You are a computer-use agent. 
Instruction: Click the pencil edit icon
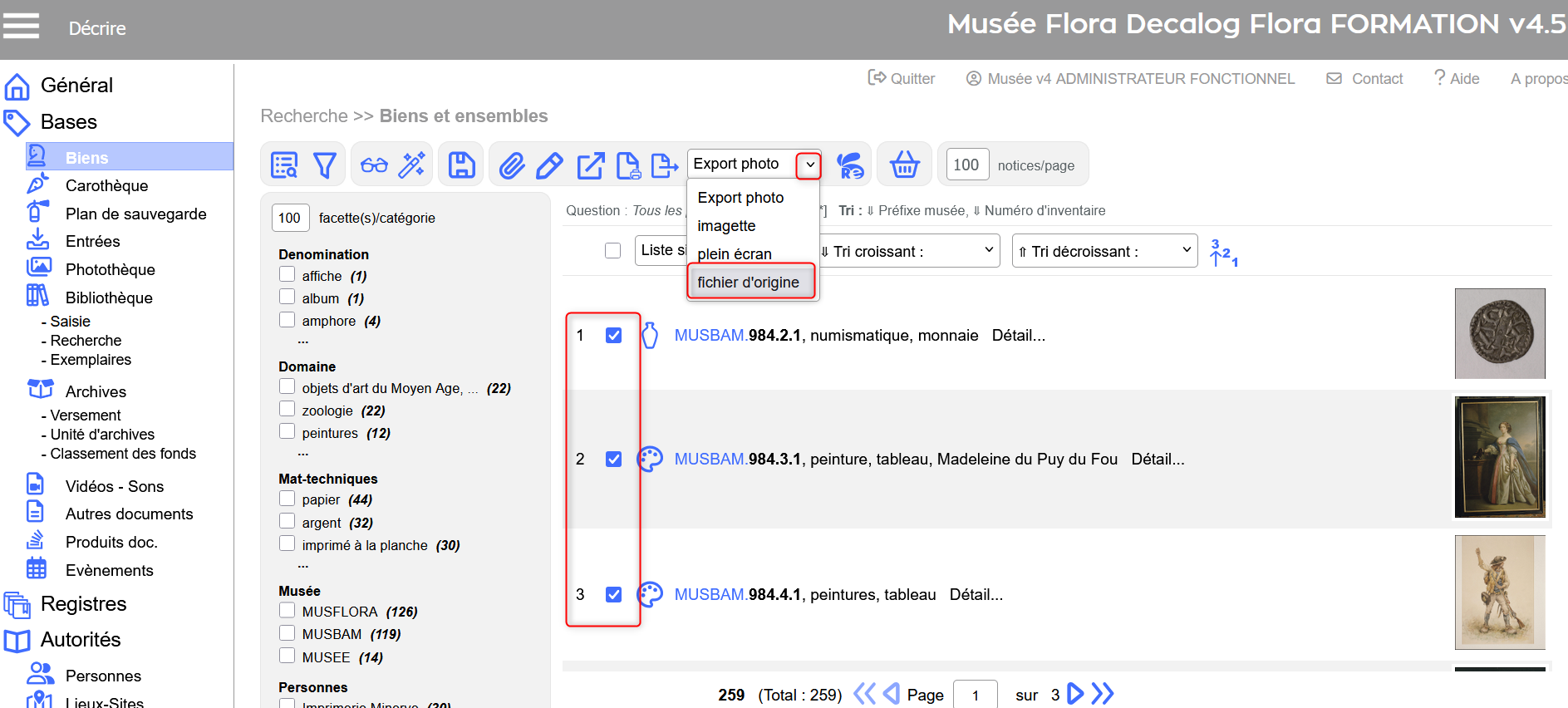tap(549, 165)
